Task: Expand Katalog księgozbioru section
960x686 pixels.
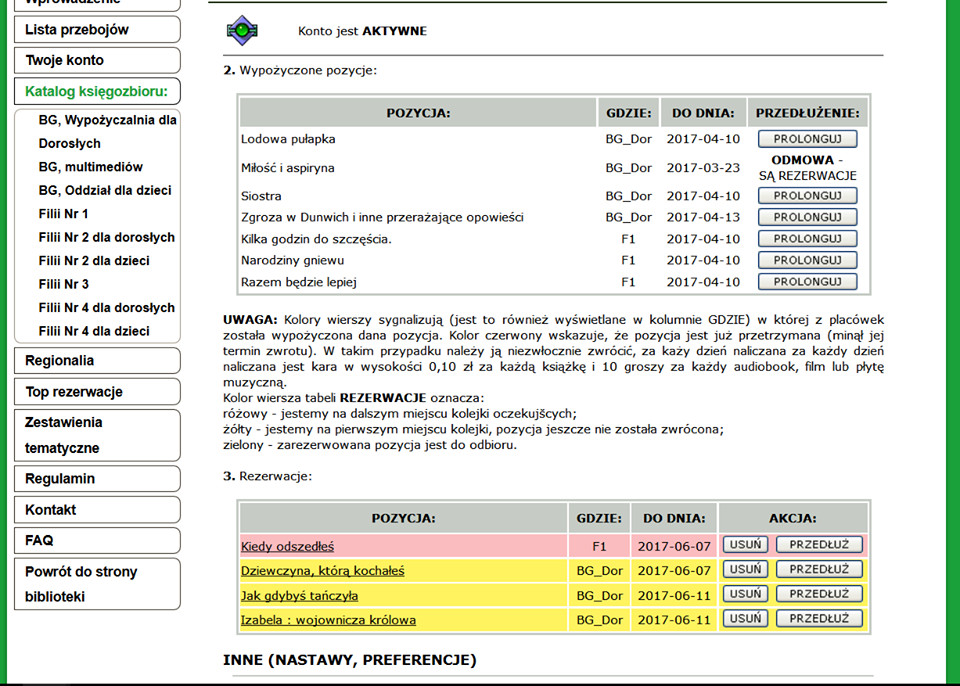Action: (x=96, y=92)
